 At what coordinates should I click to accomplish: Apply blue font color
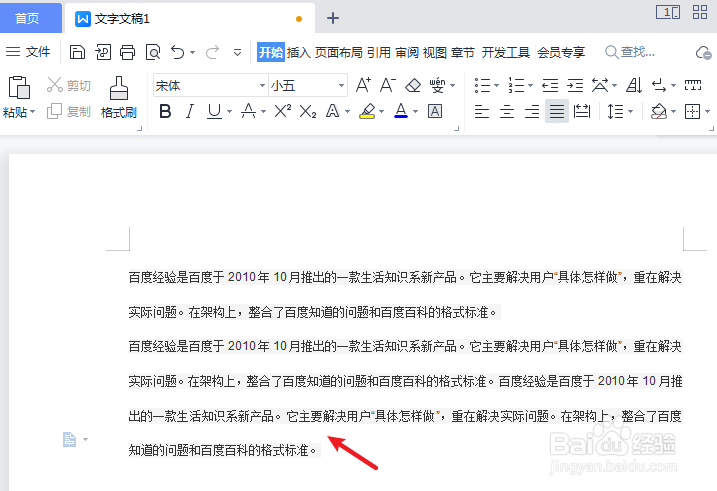pyautogui.click(x=401, y=111)
